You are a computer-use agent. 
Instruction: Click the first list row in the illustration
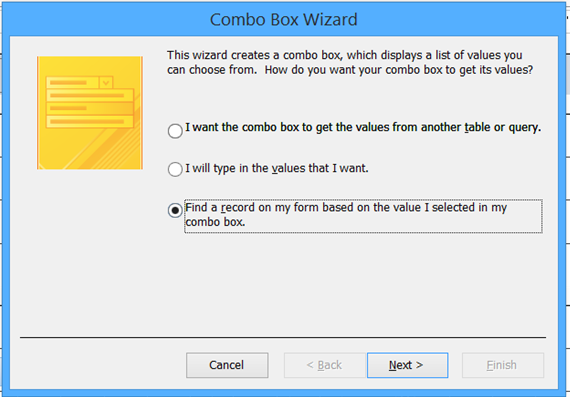(x=90, y=96)
